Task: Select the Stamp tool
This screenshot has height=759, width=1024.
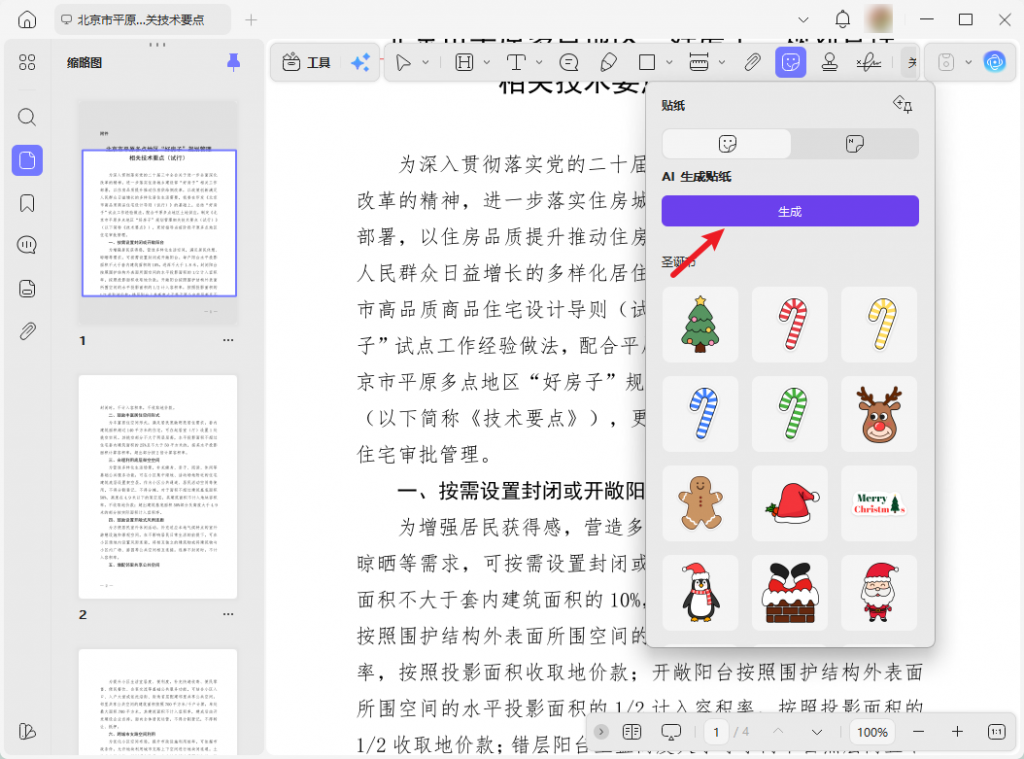Action: point(829,62)
